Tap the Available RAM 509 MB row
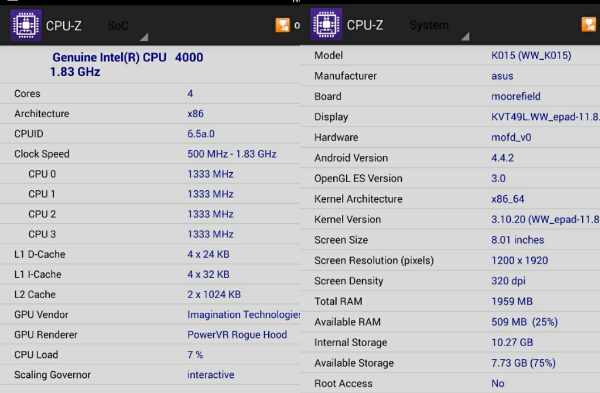 click(x=450, y=322)
